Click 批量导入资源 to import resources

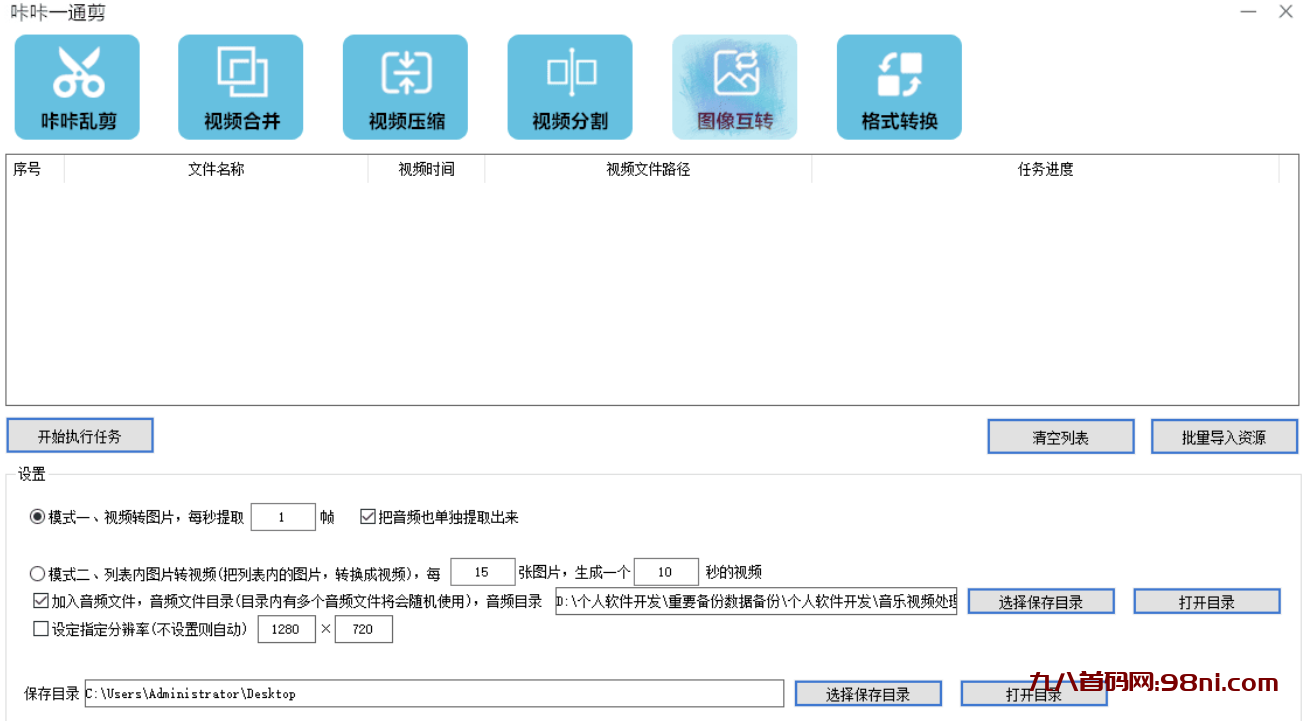1224,436
